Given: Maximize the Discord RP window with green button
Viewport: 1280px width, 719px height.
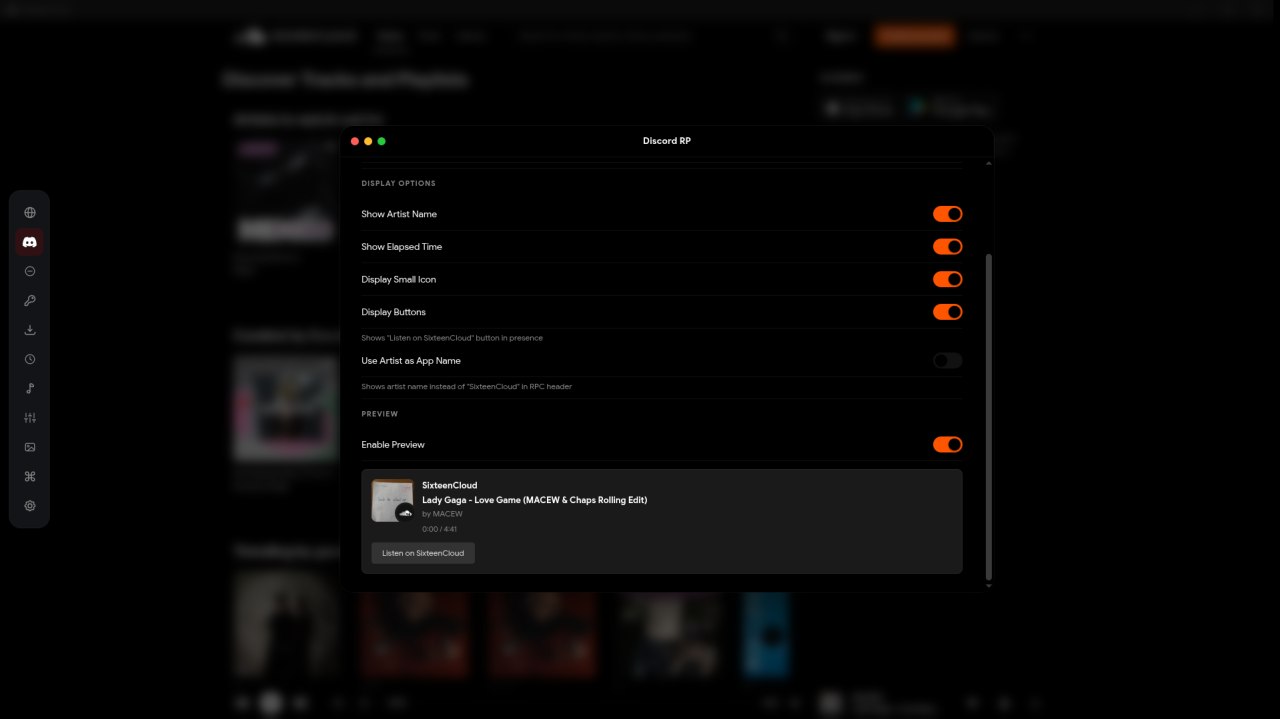Looking at the screenshot, I should (x=381, y=141).
